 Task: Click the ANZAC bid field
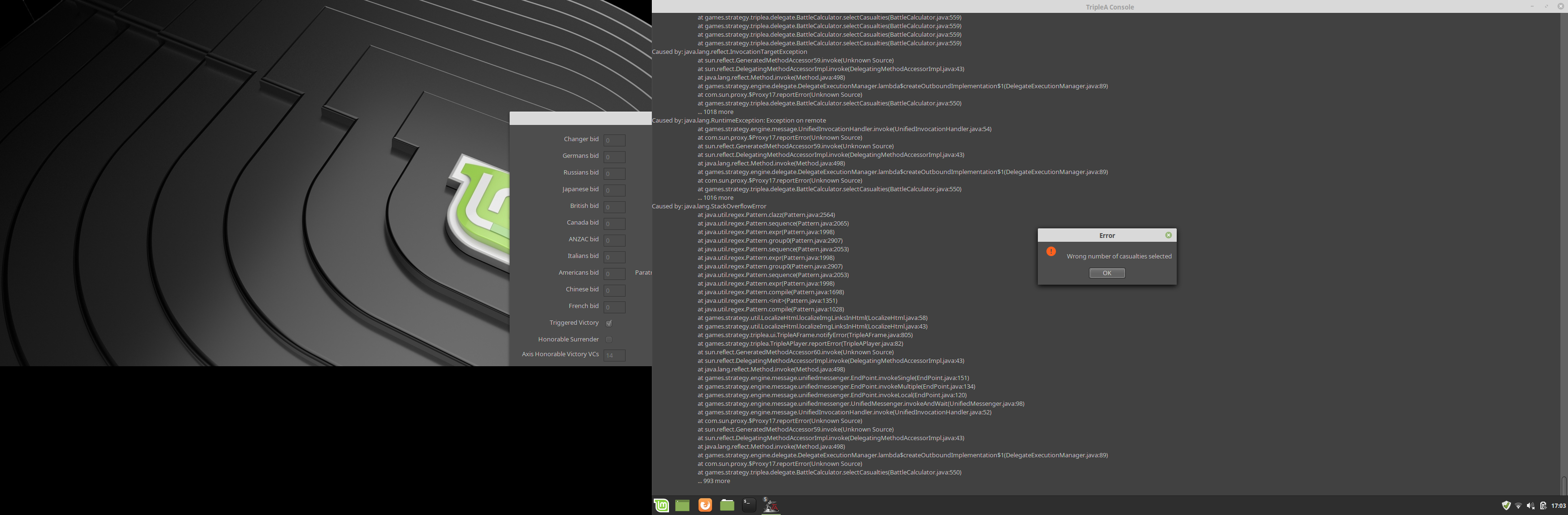pyautogui.click(x=614, y=241)
